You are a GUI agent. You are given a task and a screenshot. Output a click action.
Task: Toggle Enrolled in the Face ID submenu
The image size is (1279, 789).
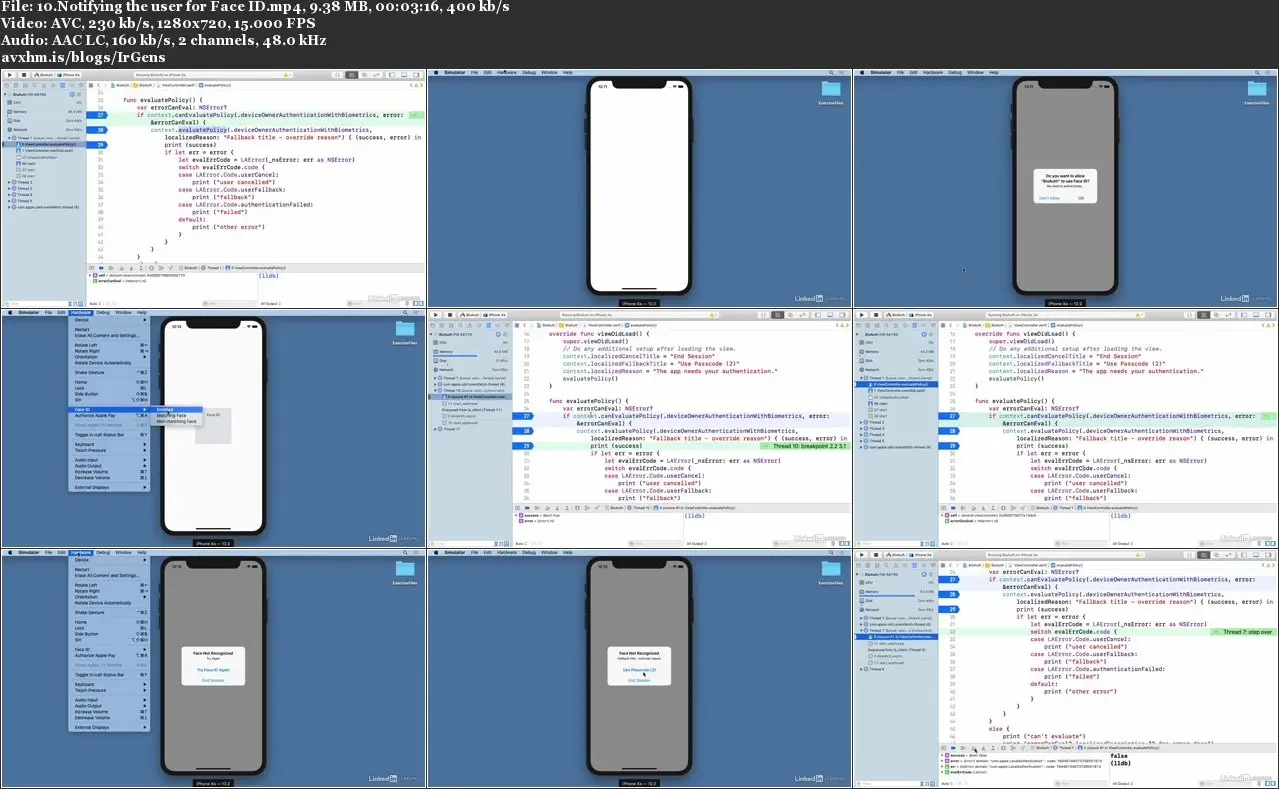[177, 410]
